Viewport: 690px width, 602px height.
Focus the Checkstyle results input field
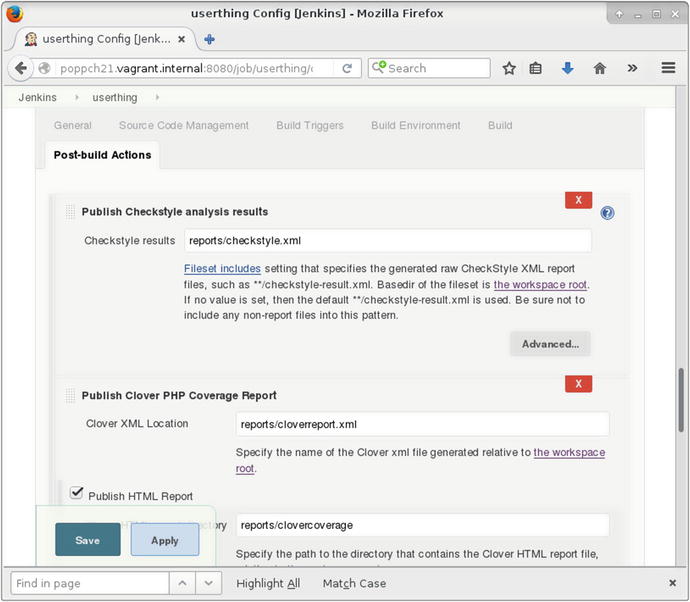[x=388, y=241]
